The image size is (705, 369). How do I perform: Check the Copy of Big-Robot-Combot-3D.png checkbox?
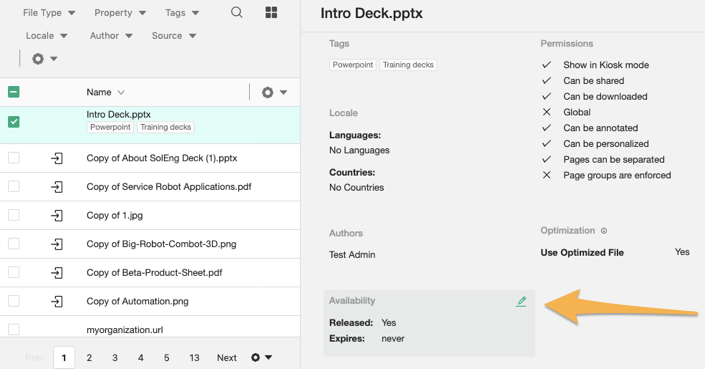click(13, 244)
